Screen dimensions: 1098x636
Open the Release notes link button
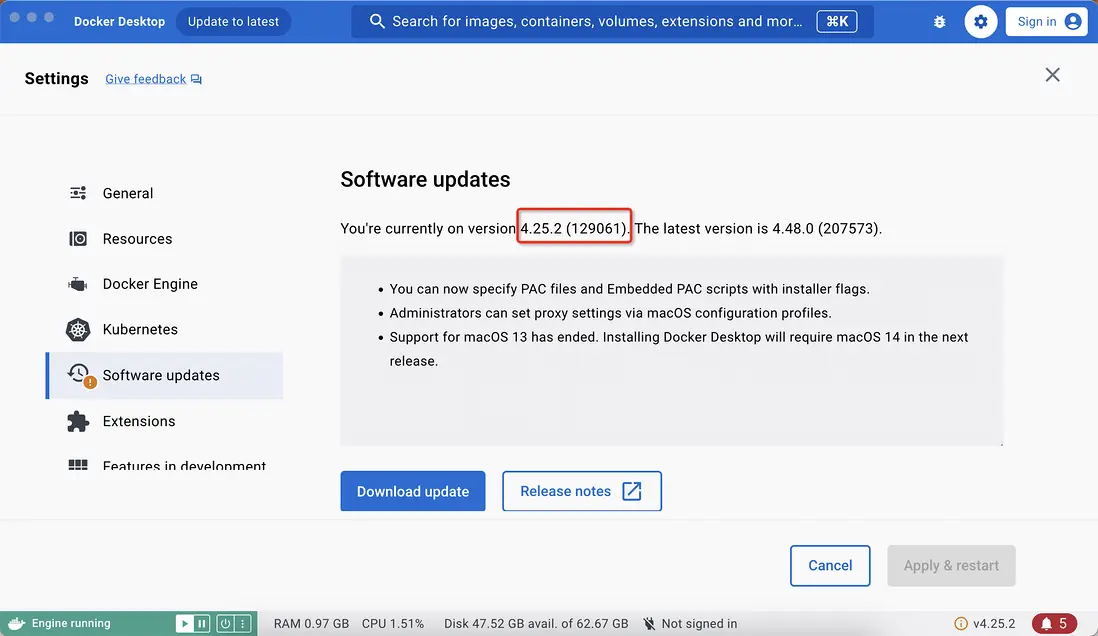pyautogui.click(x=581, y=491)
